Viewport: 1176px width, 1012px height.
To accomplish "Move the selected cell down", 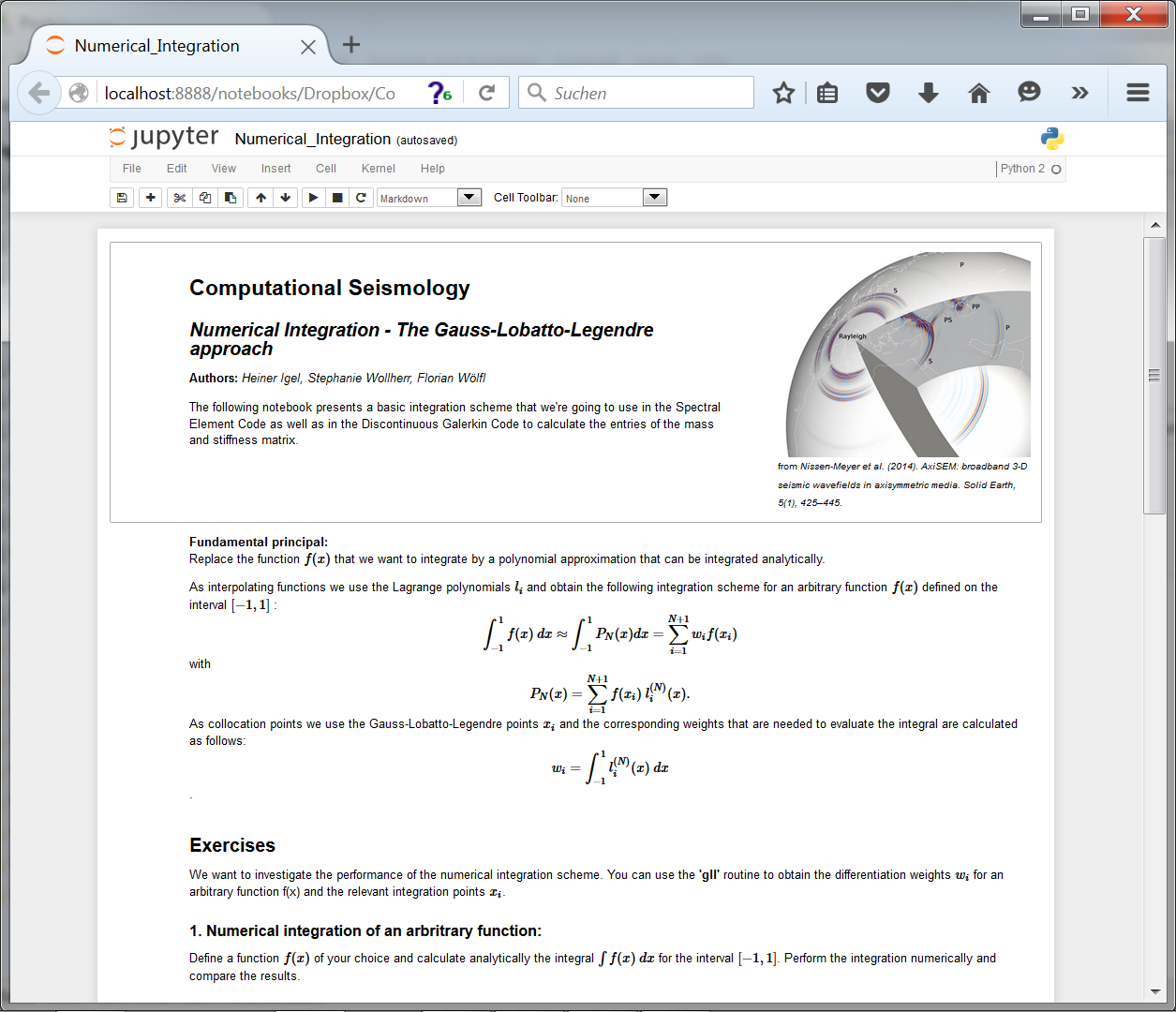I will point(286,198).
